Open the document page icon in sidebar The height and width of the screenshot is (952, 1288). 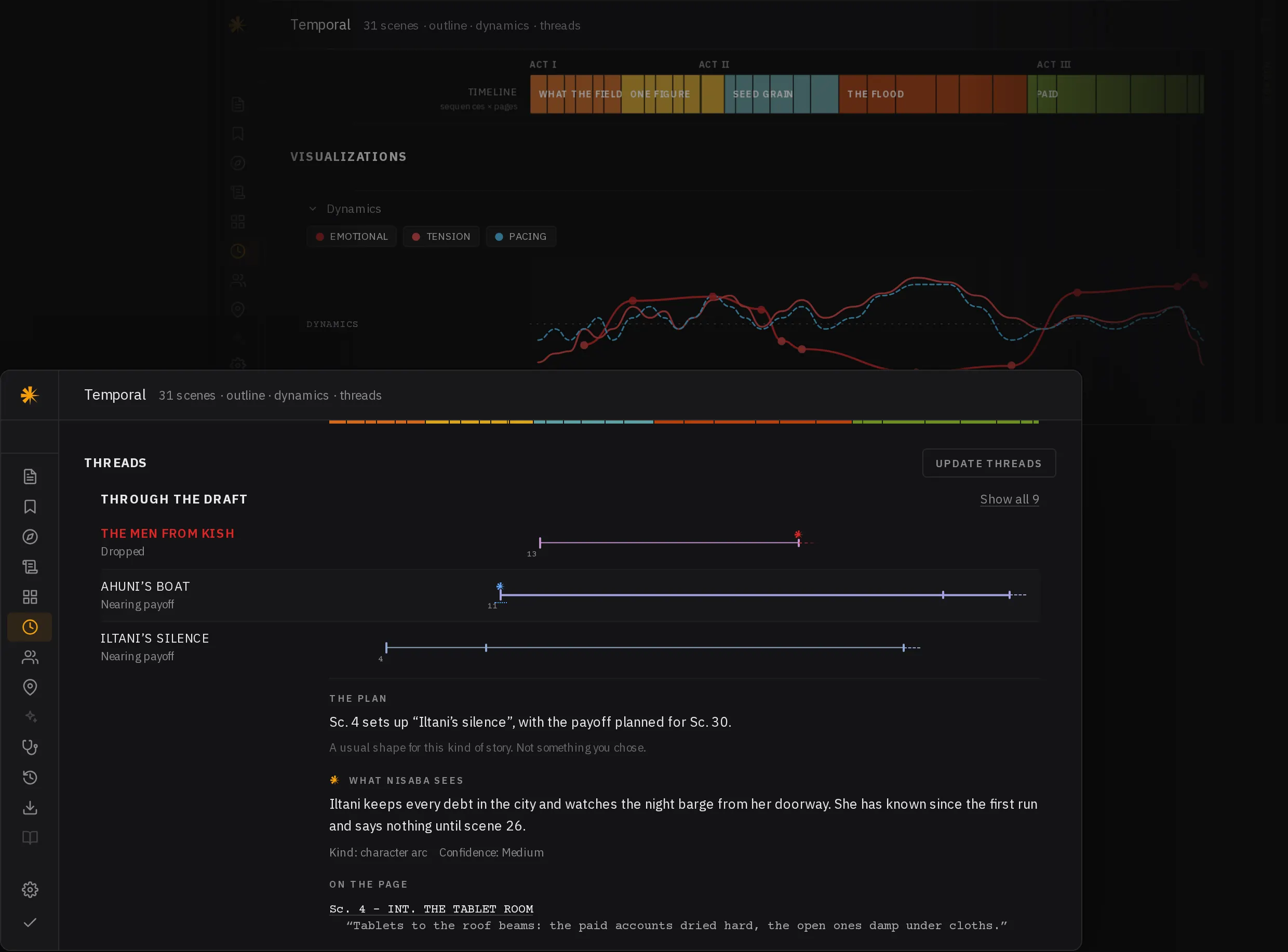pyautogui.click(x=30, y=477)
